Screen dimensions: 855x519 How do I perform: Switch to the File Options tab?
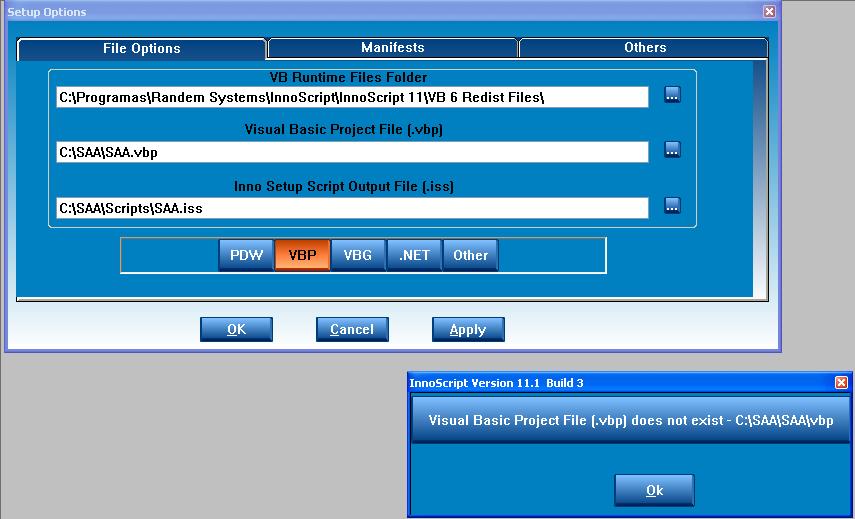(142, 49)
